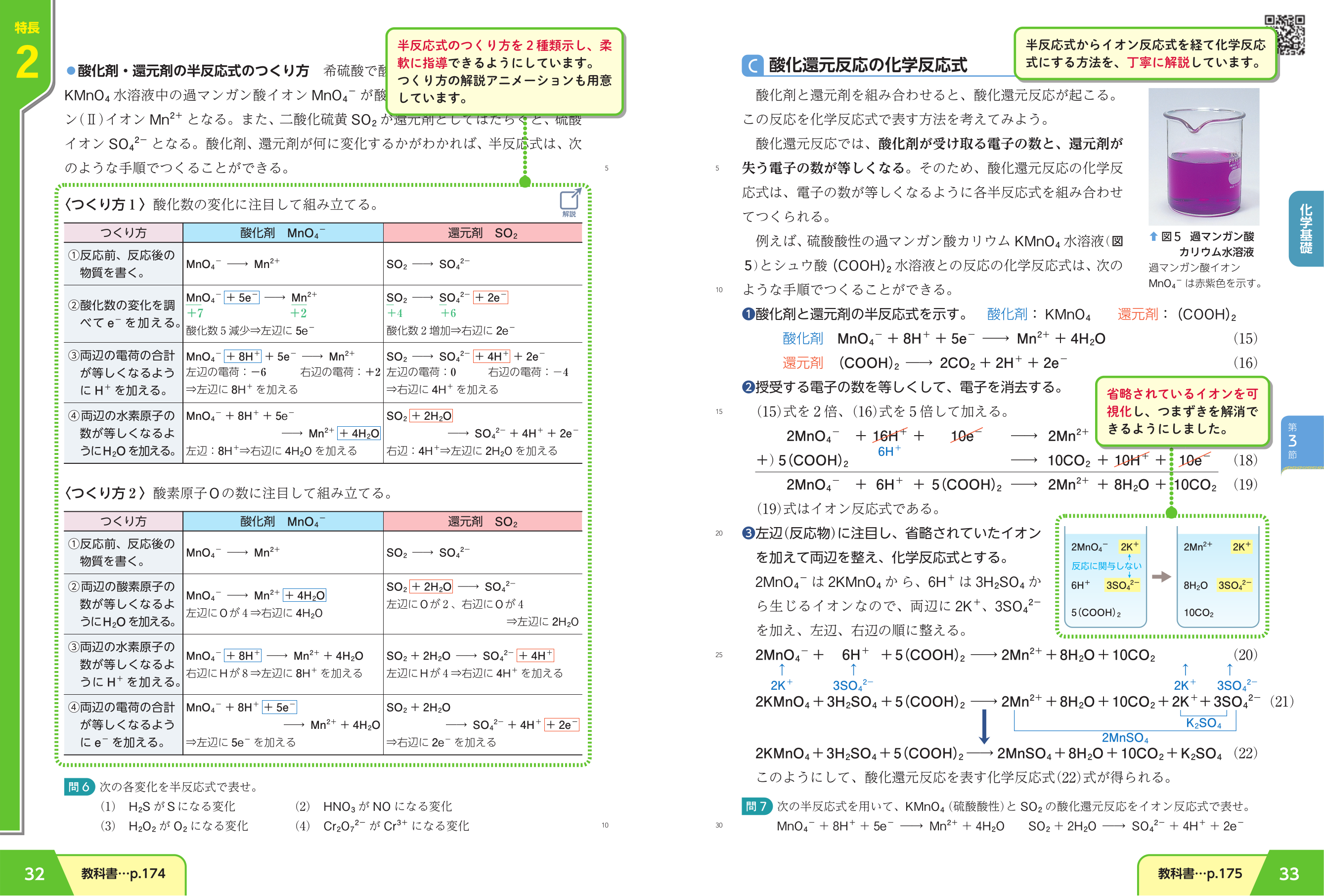Click 酸化剤 MnO4− header in つくり方2 table

click(x=283, y=521)
